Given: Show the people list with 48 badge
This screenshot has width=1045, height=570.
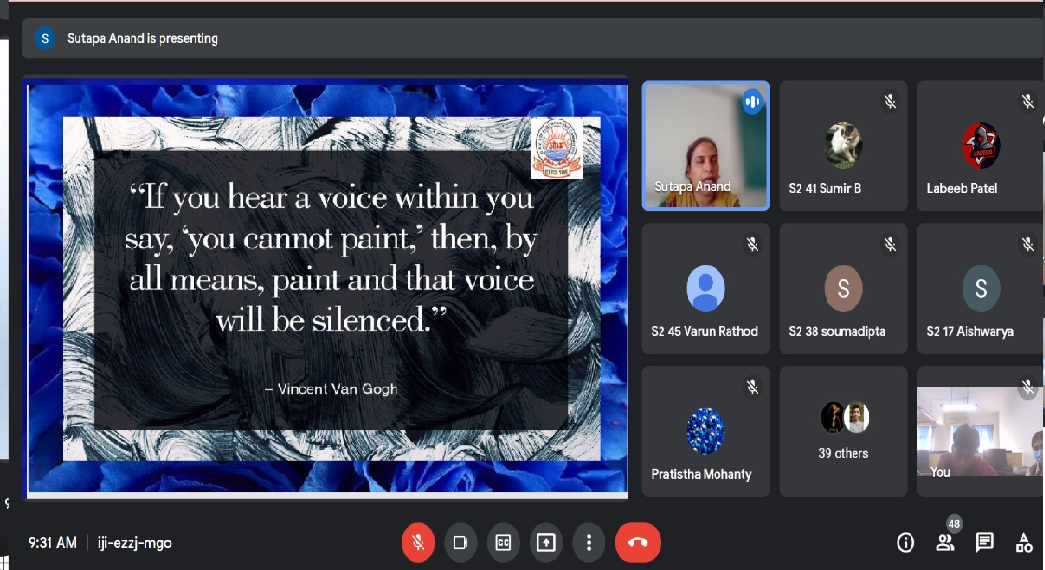Looking at the screenshot, I should tap(945, 542).
